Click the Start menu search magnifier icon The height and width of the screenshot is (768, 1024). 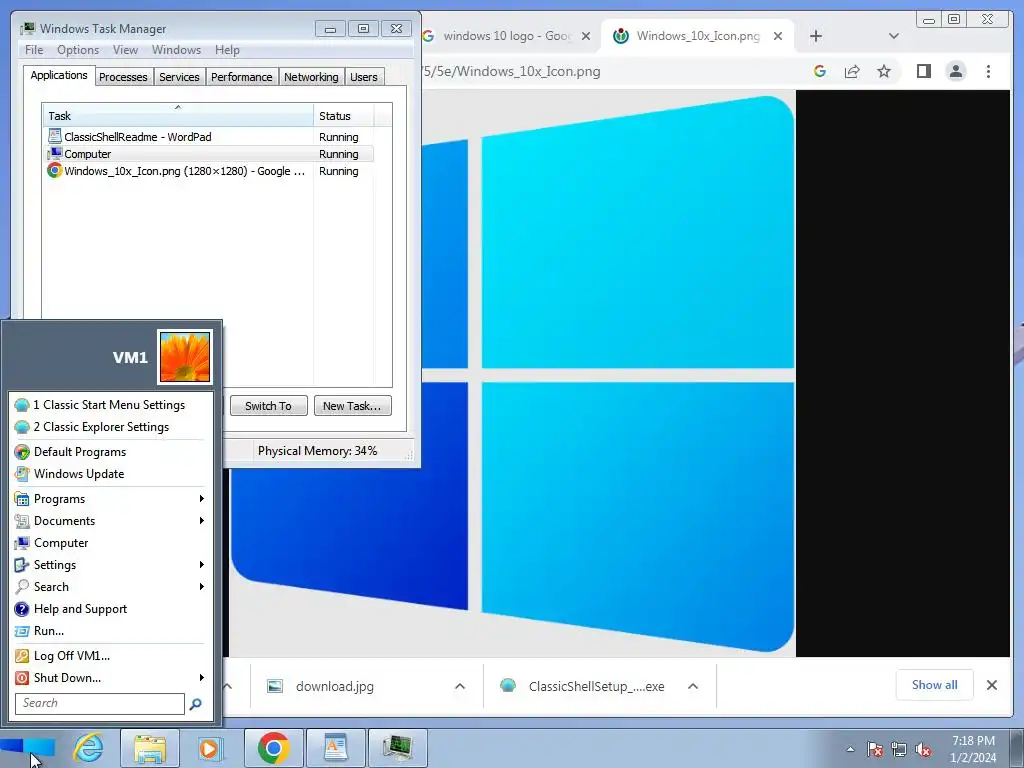pyautogui.click(x=195, y=704)
